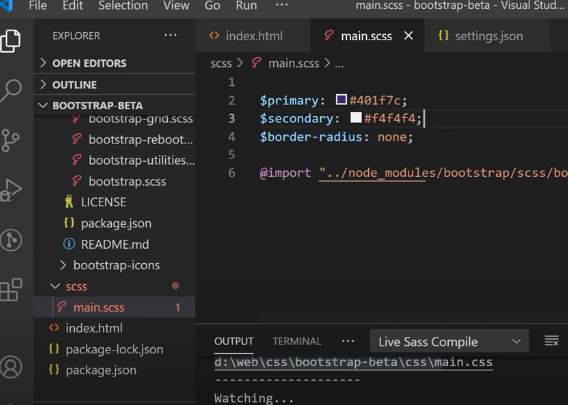Open bootstrap-reboot file in explorer
Image resolution: width=568 pixels, height=405 pixels.
click(x=114, y=139)
